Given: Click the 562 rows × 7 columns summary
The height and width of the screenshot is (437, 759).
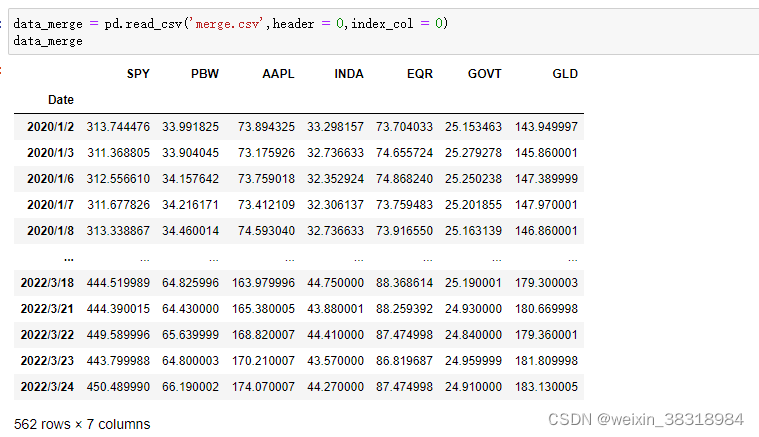Looking at the screenshot, I should 82,424.
